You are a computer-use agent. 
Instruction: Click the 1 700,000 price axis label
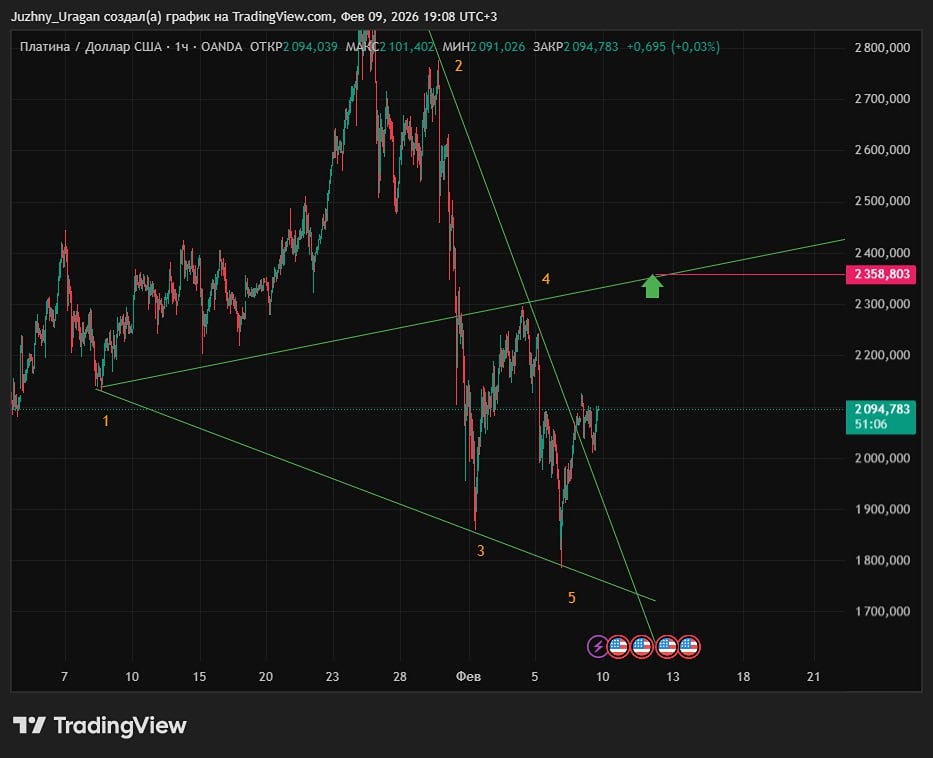tap(882, 612)
